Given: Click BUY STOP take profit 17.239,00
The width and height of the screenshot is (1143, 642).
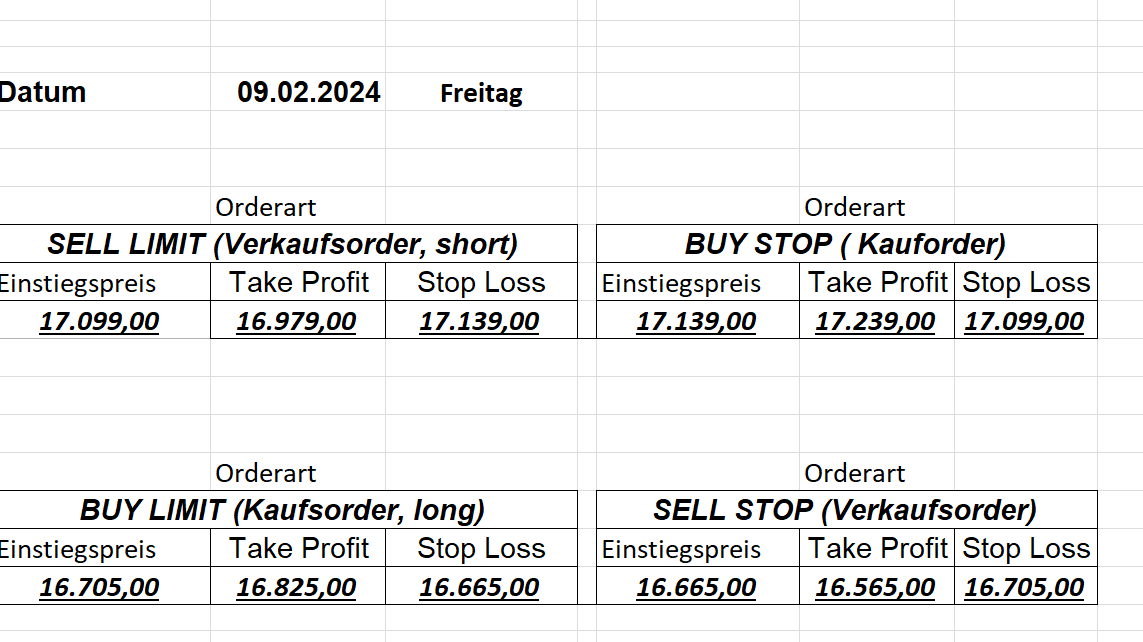Looking at the screenshot, I should click(875, 322).
